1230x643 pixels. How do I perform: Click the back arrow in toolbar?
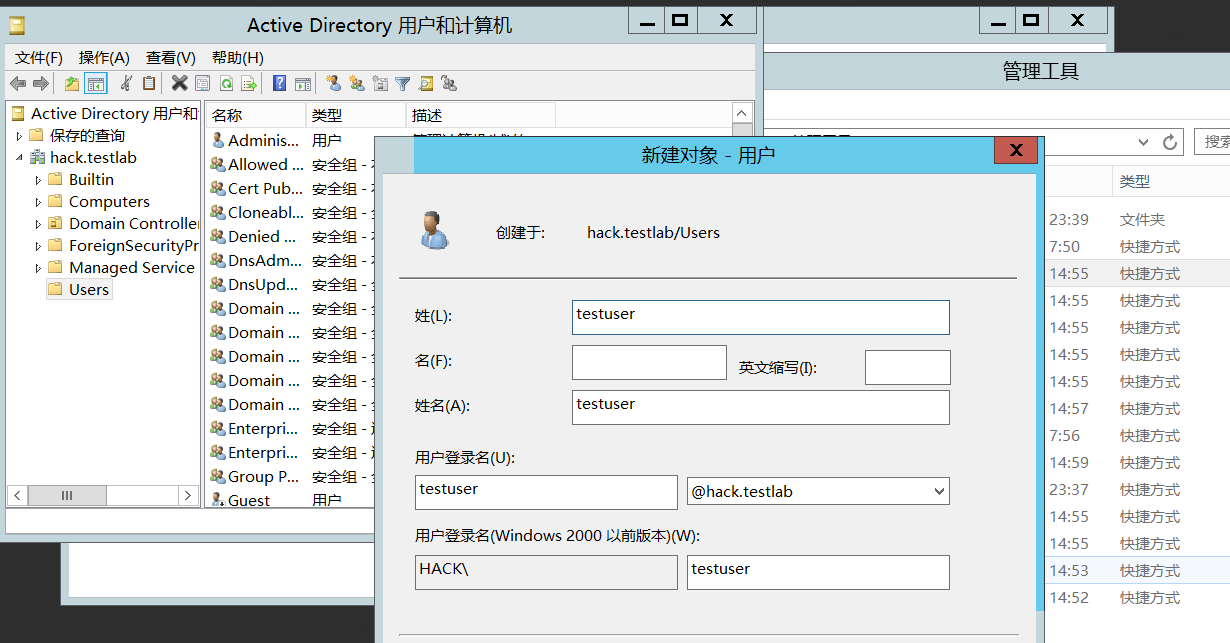(18, 84)
